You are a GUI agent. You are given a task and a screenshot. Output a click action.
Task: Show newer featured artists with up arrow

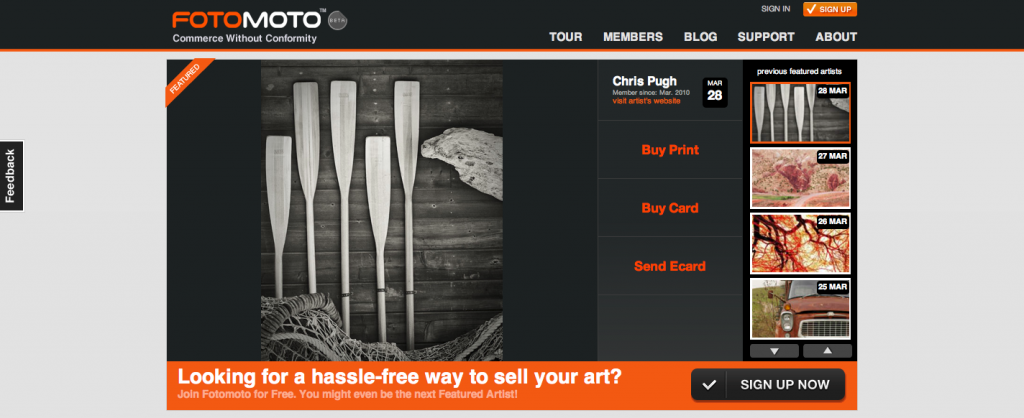tap(827, 351)
